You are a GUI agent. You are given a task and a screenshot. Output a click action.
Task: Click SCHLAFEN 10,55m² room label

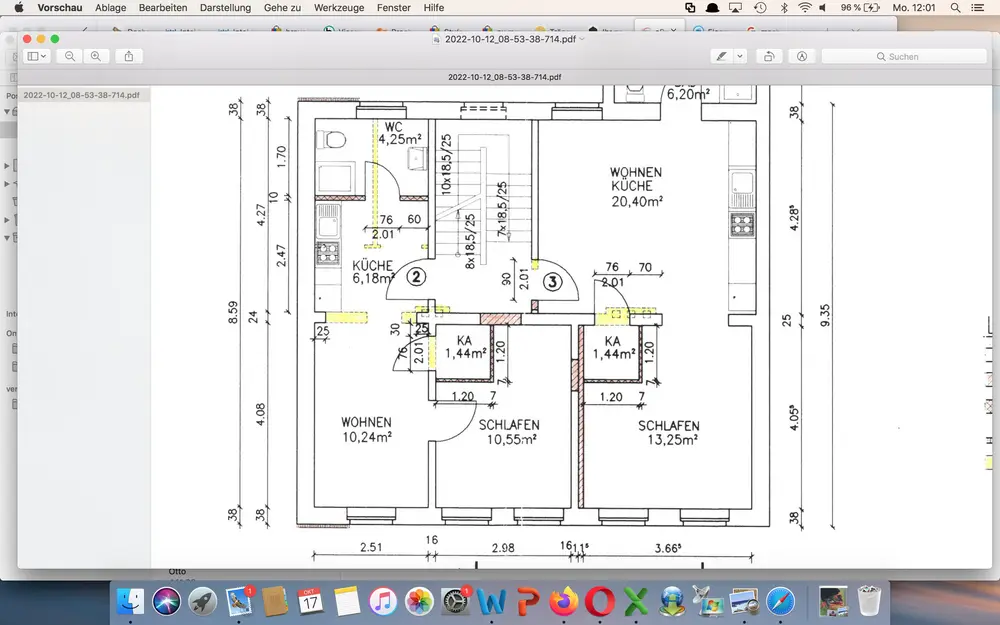click(510, 432)
